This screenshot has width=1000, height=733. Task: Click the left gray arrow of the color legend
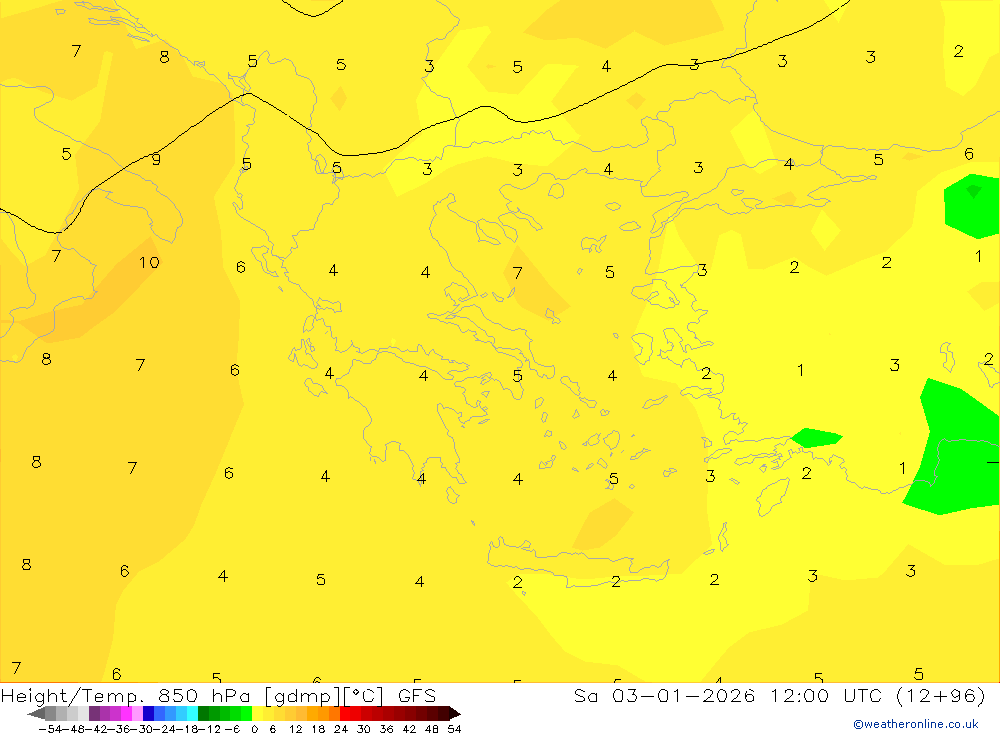(x=36, y=713)
